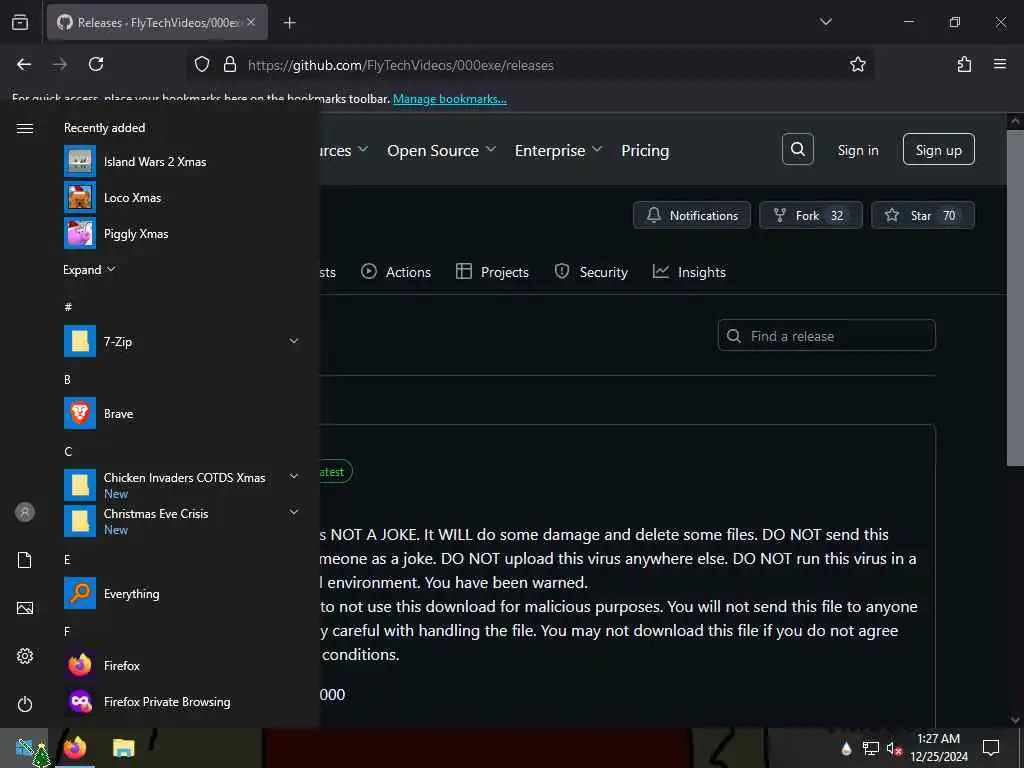Open Documents from Start menu sidebar
This screenshot has height=768, width=1024.
pos(25,560)
